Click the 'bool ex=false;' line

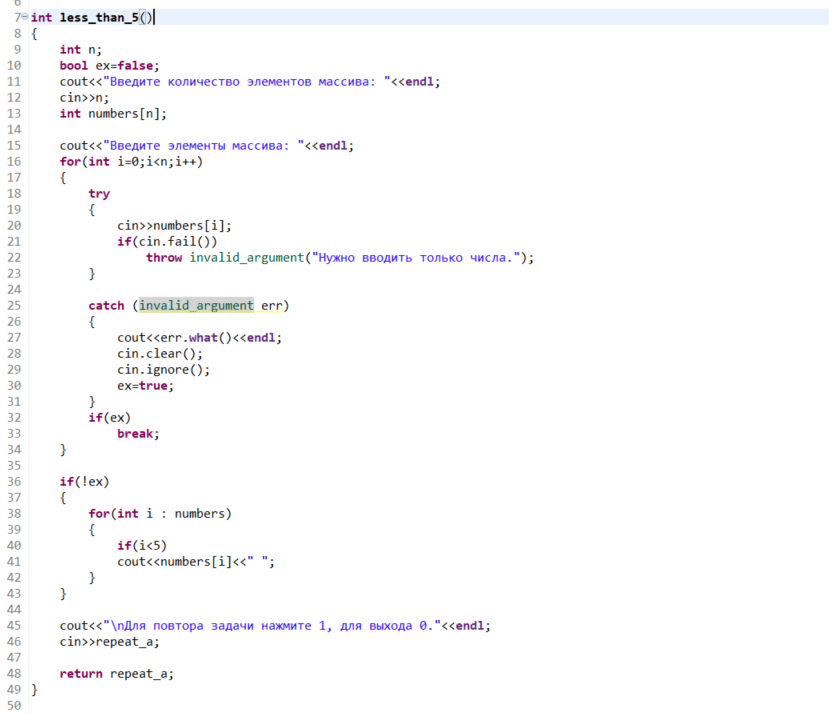point(109,66)
